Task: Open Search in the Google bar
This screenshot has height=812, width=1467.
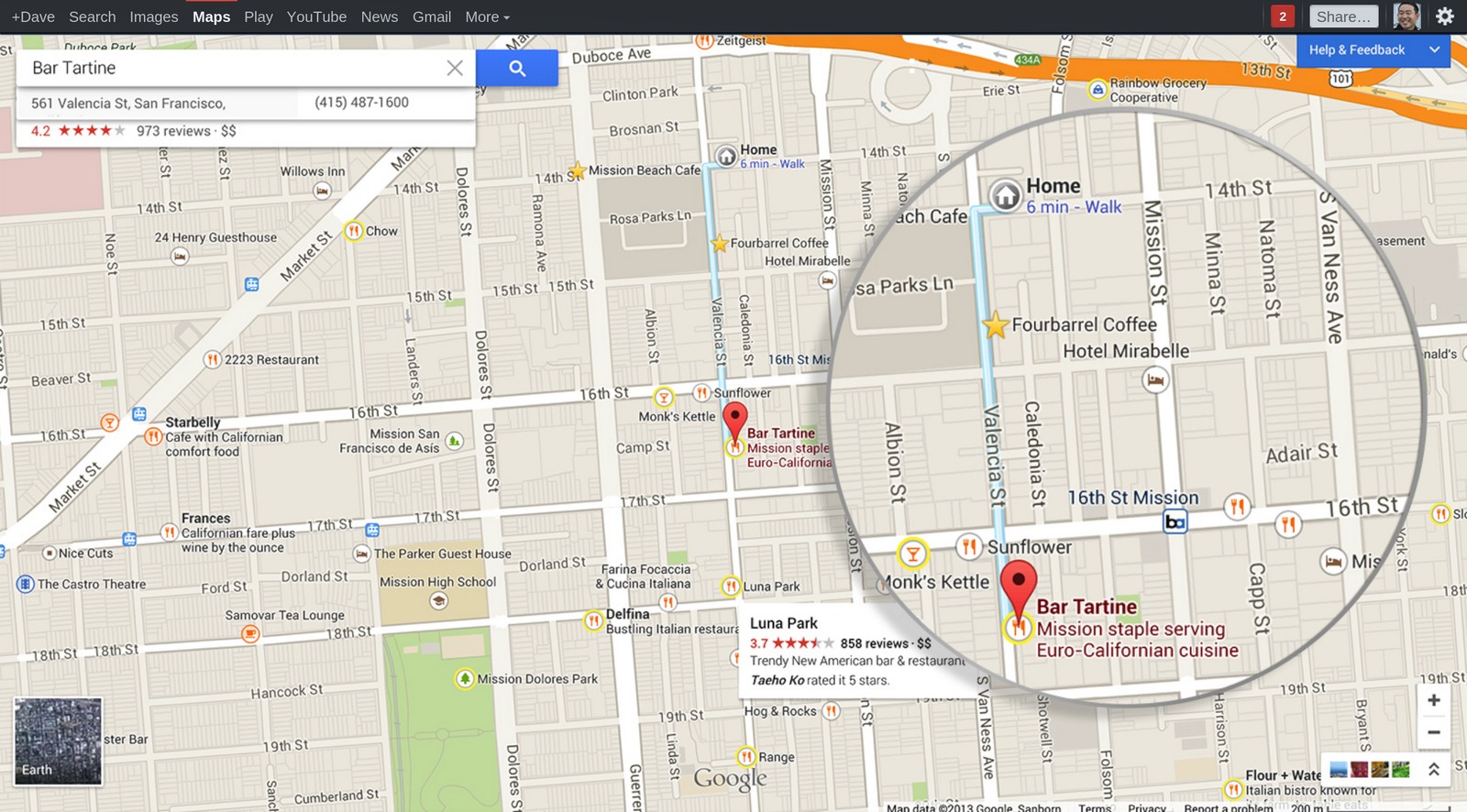Action: [x=93, y=16]
